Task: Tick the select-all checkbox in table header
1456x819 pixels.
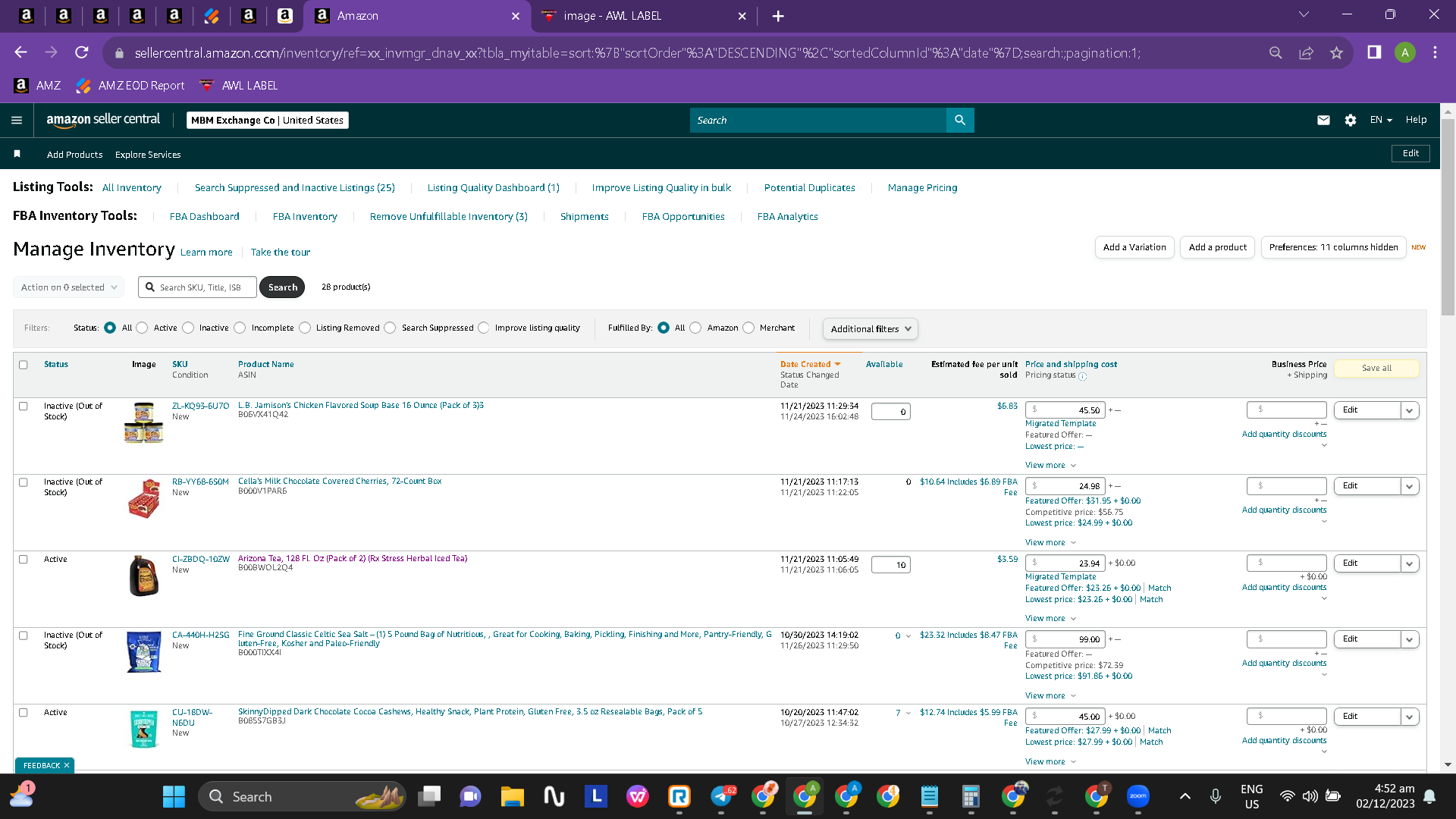Action: (24, 365)
